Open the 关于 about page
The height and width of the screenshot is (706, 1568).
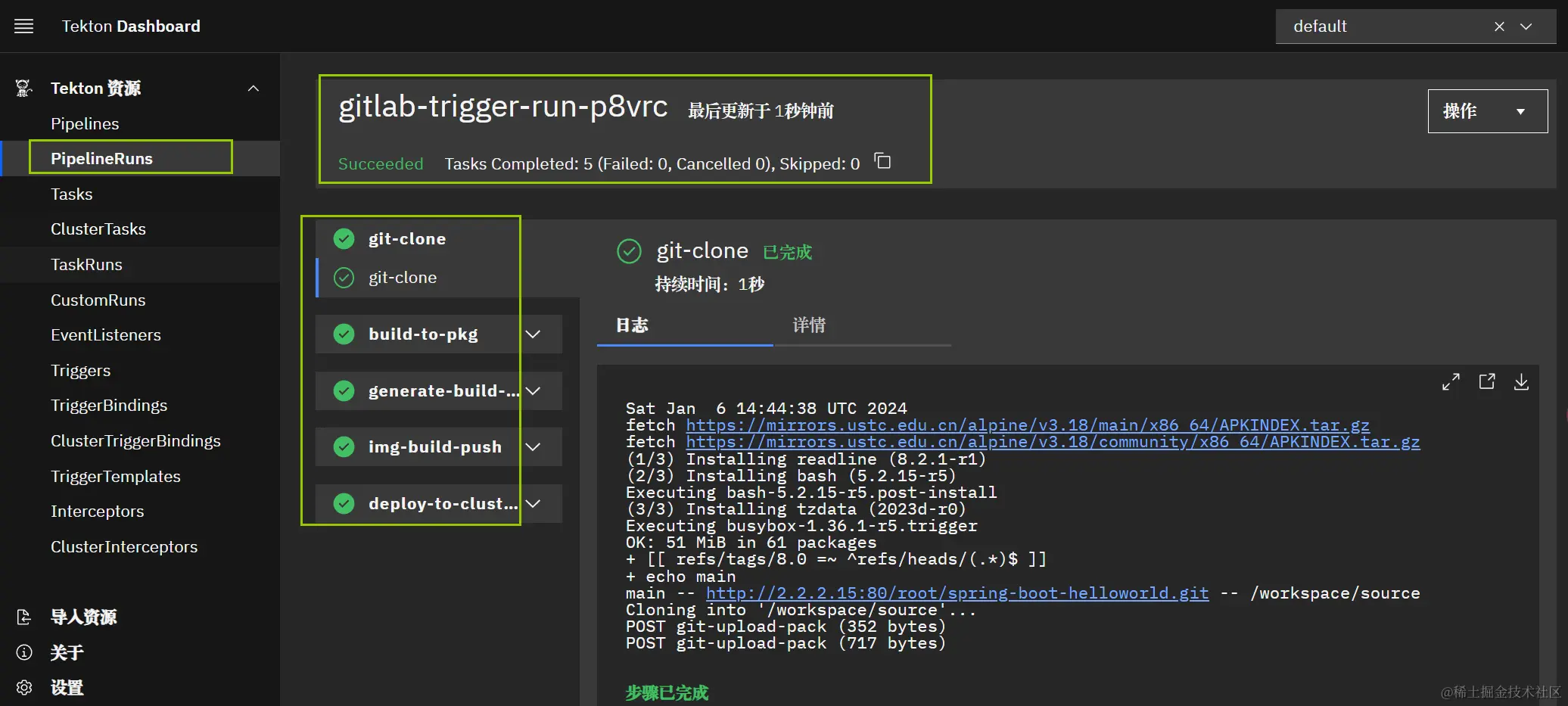(67, 652)
